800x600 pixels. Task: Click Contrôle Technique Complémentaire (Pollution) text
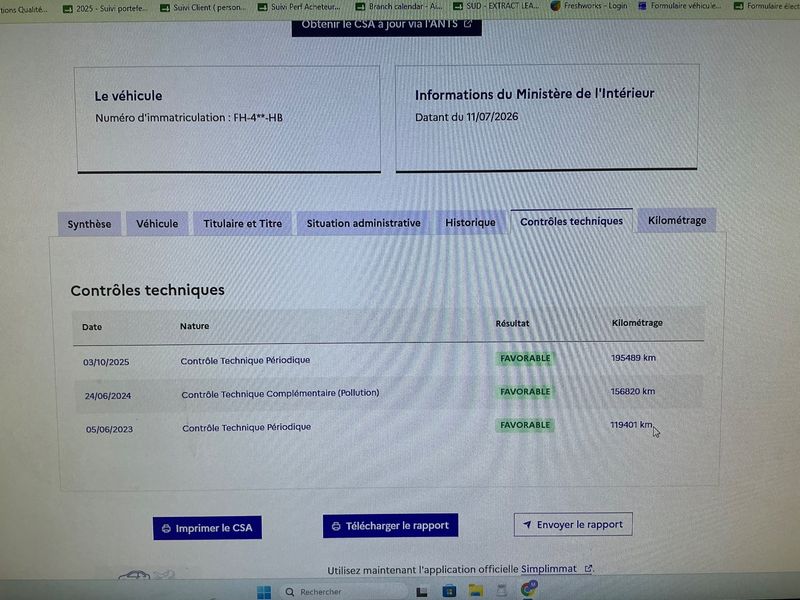281,393
